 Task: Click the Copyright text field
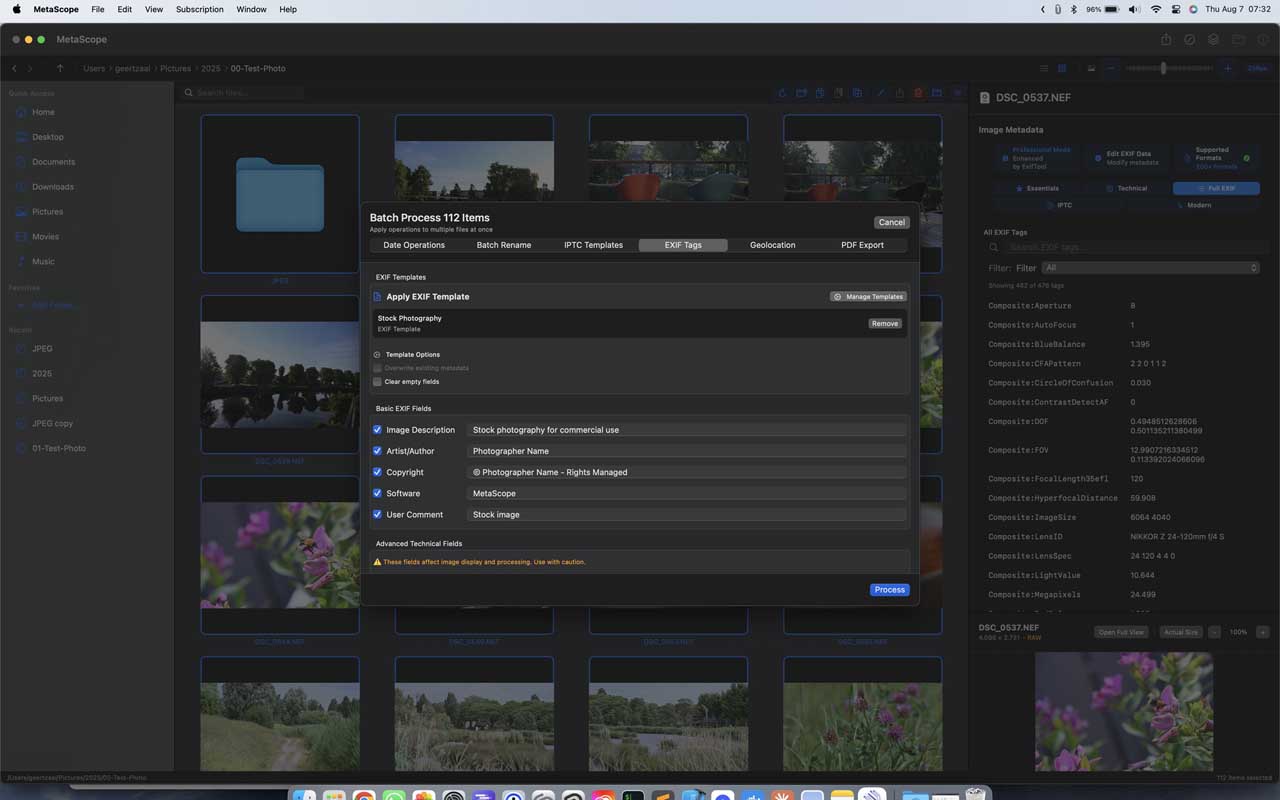coord(687,472)
